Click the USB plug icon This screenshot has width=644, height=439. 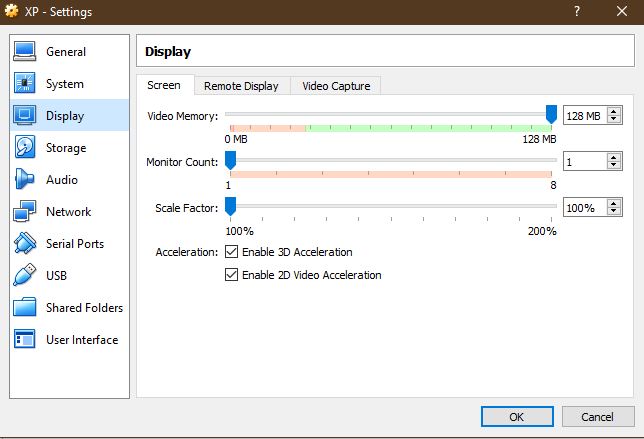pos(25,275)
